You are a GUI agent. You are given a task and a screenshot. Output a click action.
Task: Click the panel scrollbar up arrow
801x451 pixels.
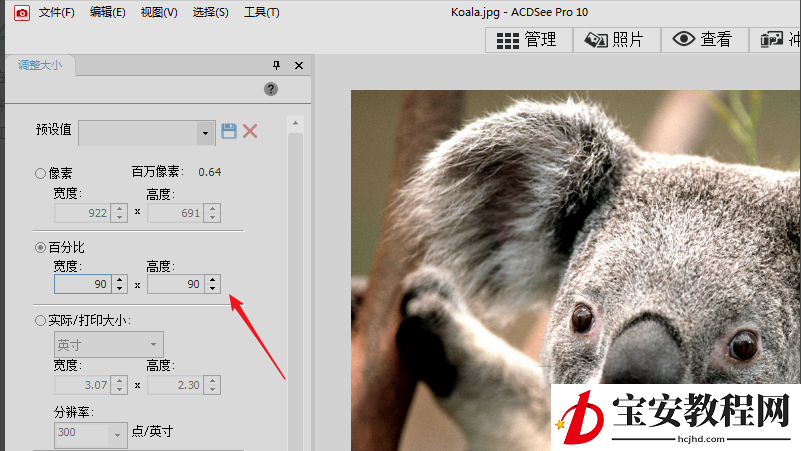(x=295, y=123)
